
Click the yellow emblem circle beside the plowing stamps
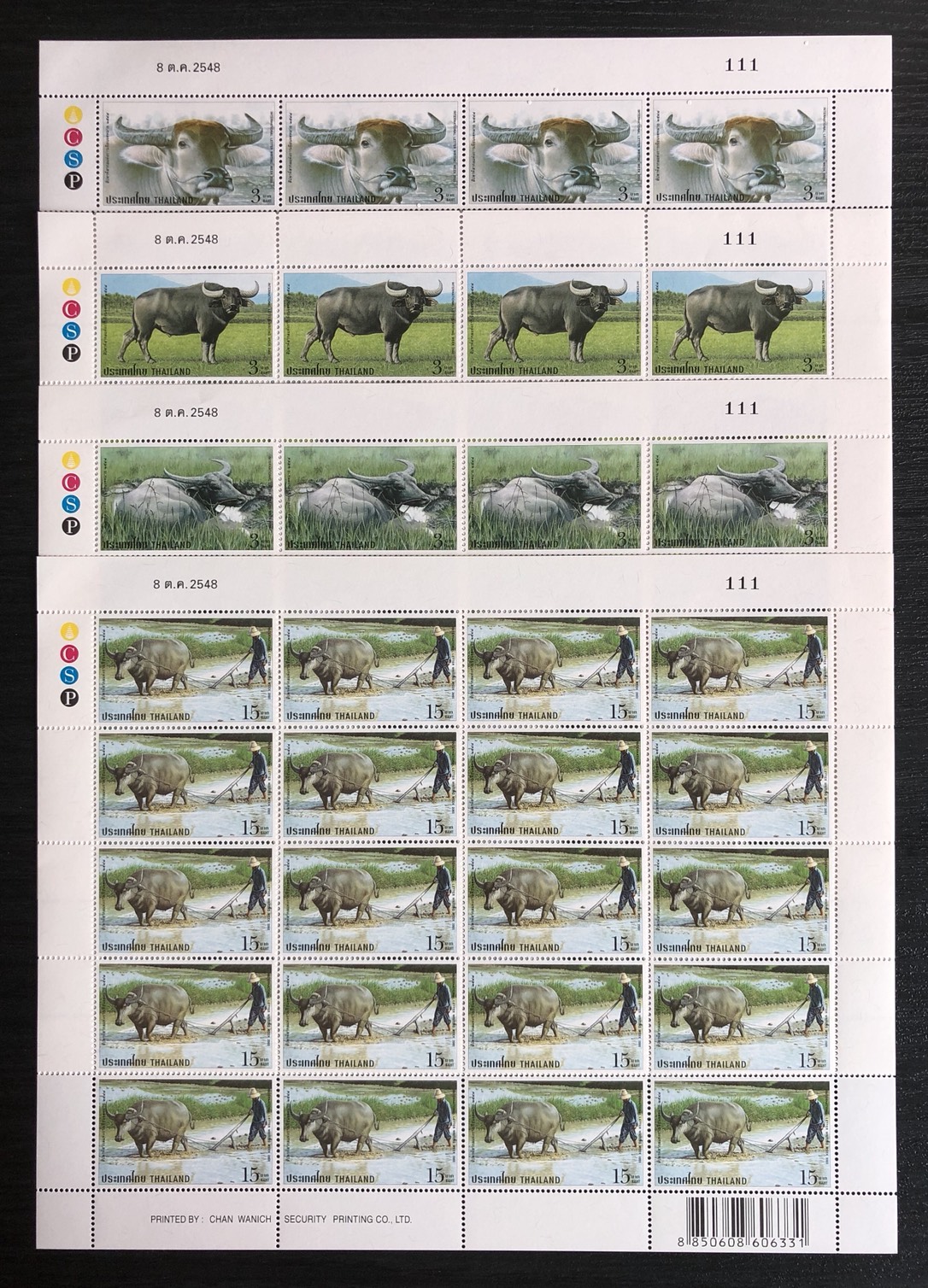coord(68,633)
